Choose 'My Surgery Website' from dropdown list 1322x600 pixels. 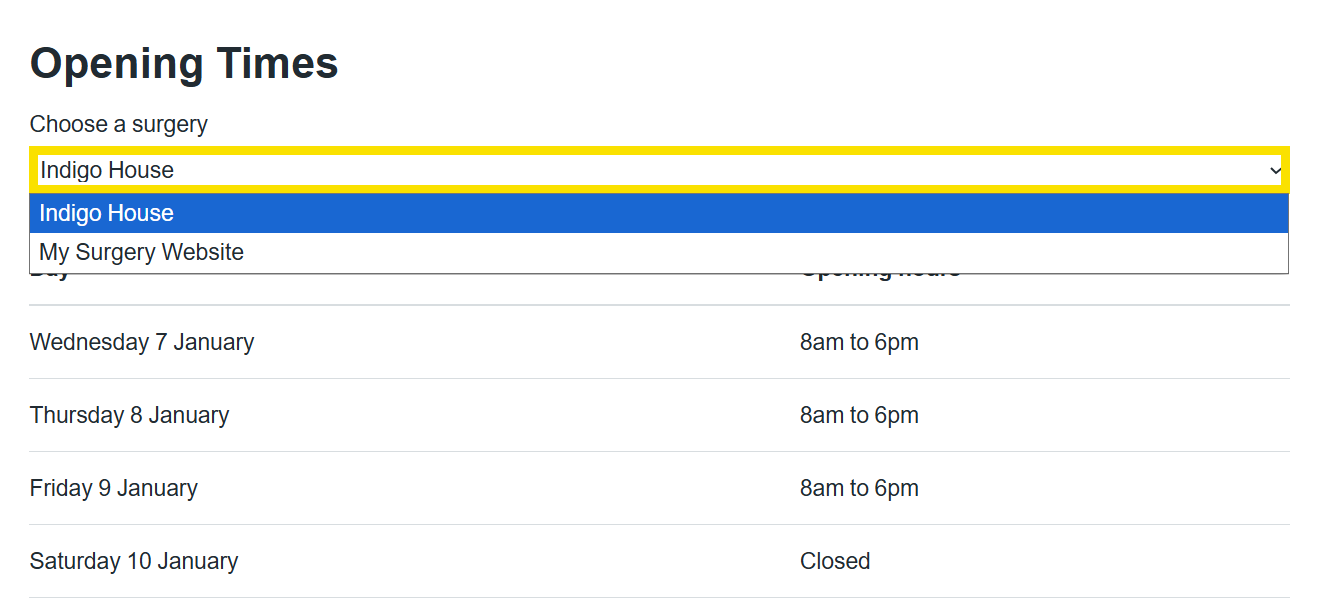click(142, 252)
